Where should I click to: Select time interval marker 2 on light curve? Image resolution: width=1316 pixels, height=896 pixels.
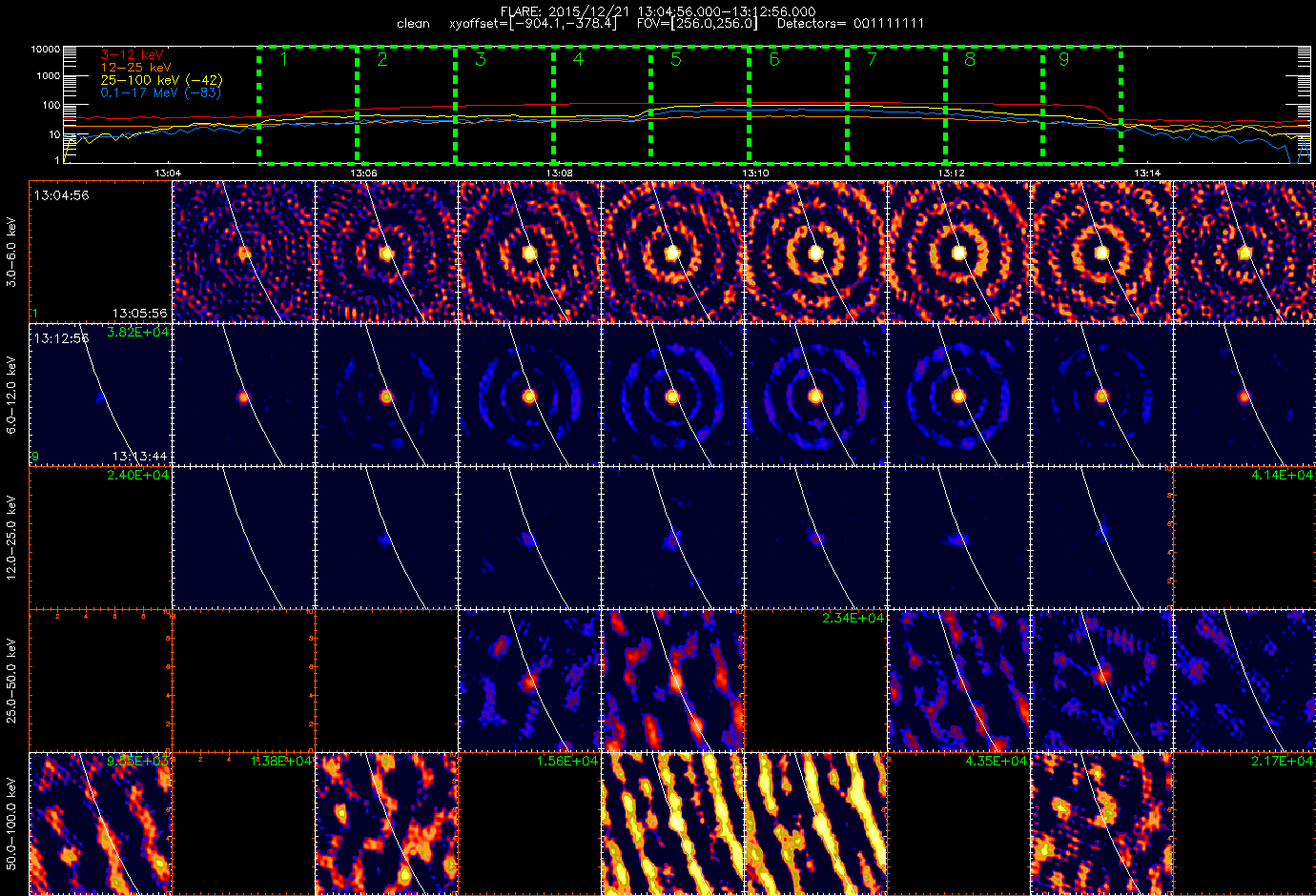(382, 59)
